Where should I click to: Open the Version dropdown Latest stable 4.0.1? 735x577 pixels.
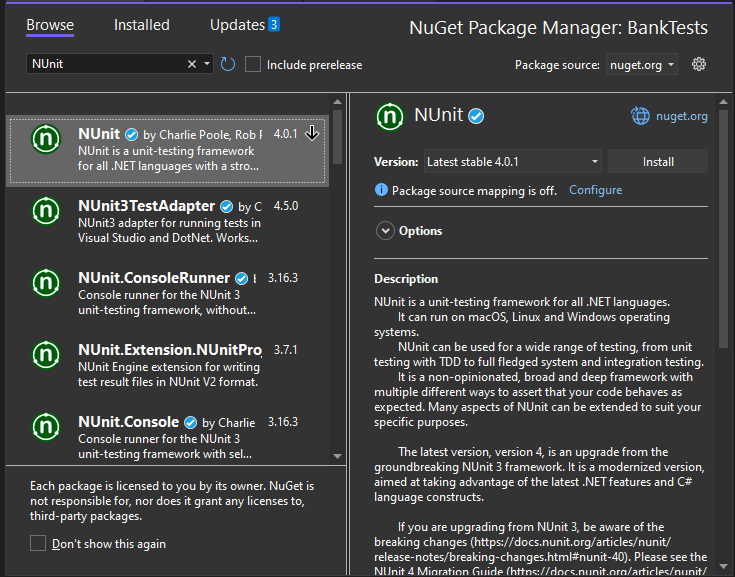click(x=513, y=162)
